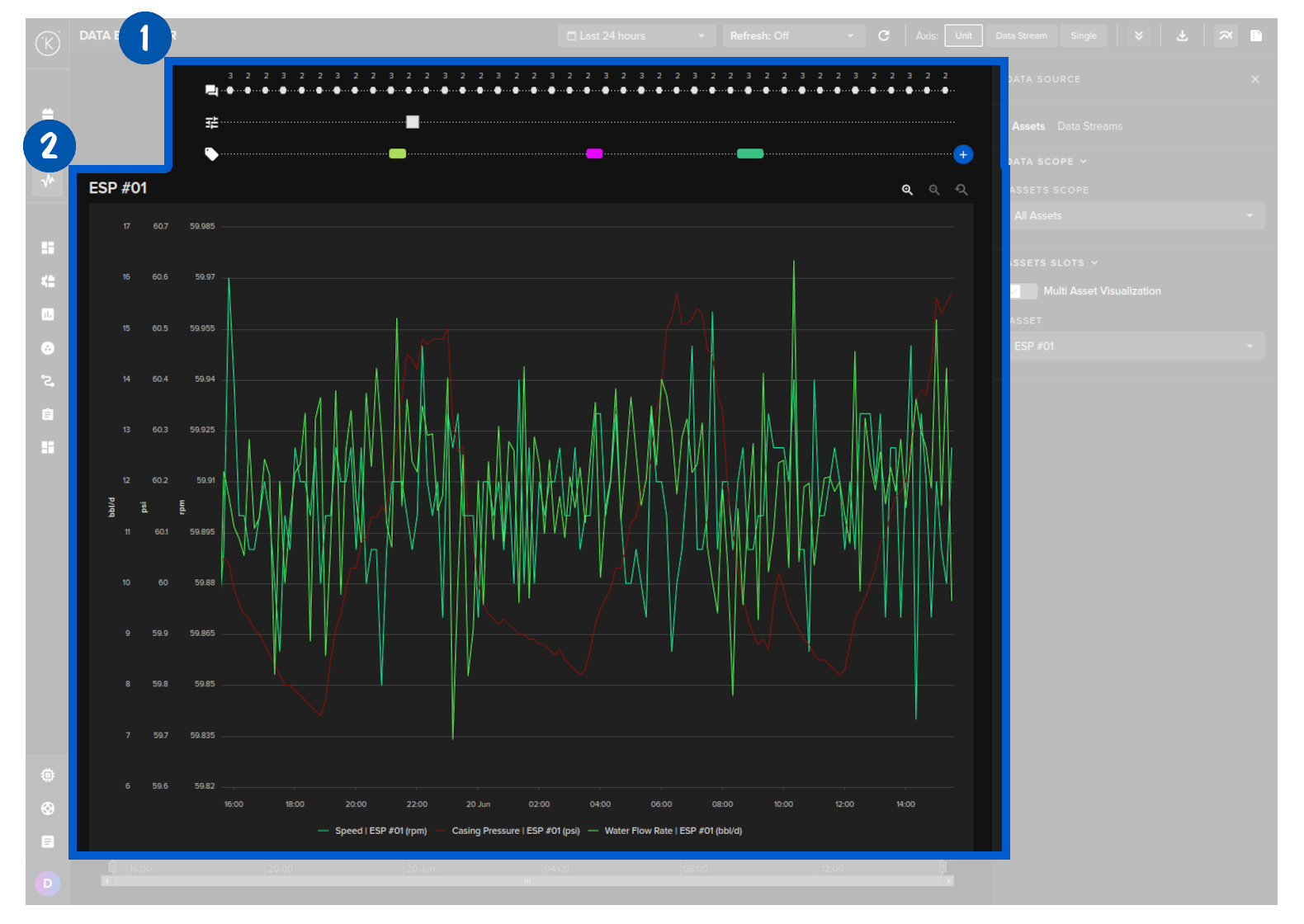Toggle the Multi Asset Visualization switch

coord(1023,291)
